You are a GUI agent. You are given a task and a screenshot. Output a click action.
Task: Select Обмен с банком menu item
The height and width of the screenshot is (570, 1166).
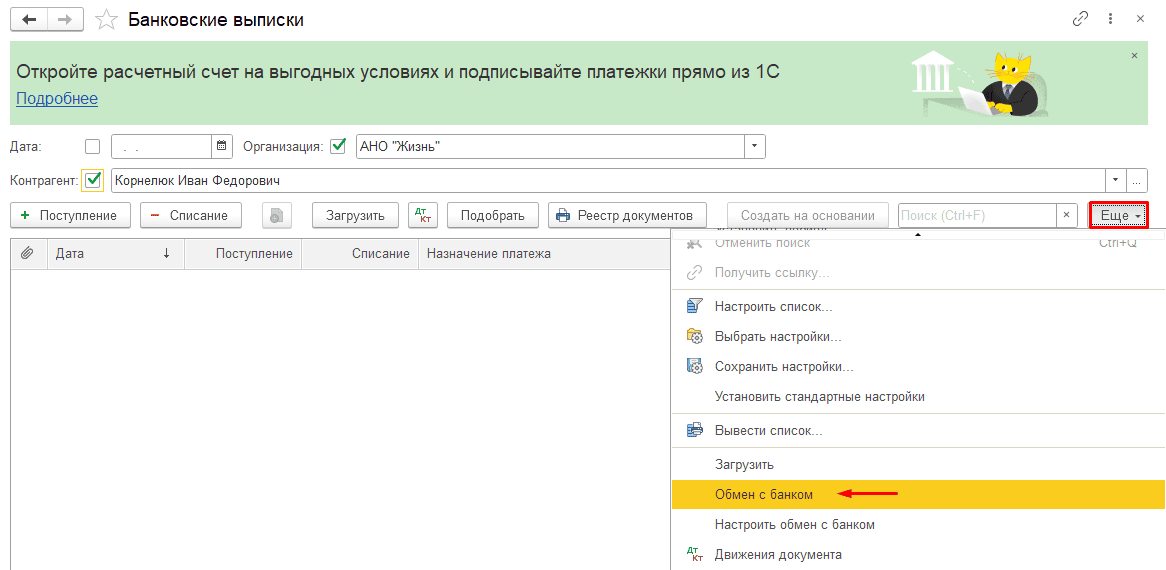pos(764,495)
